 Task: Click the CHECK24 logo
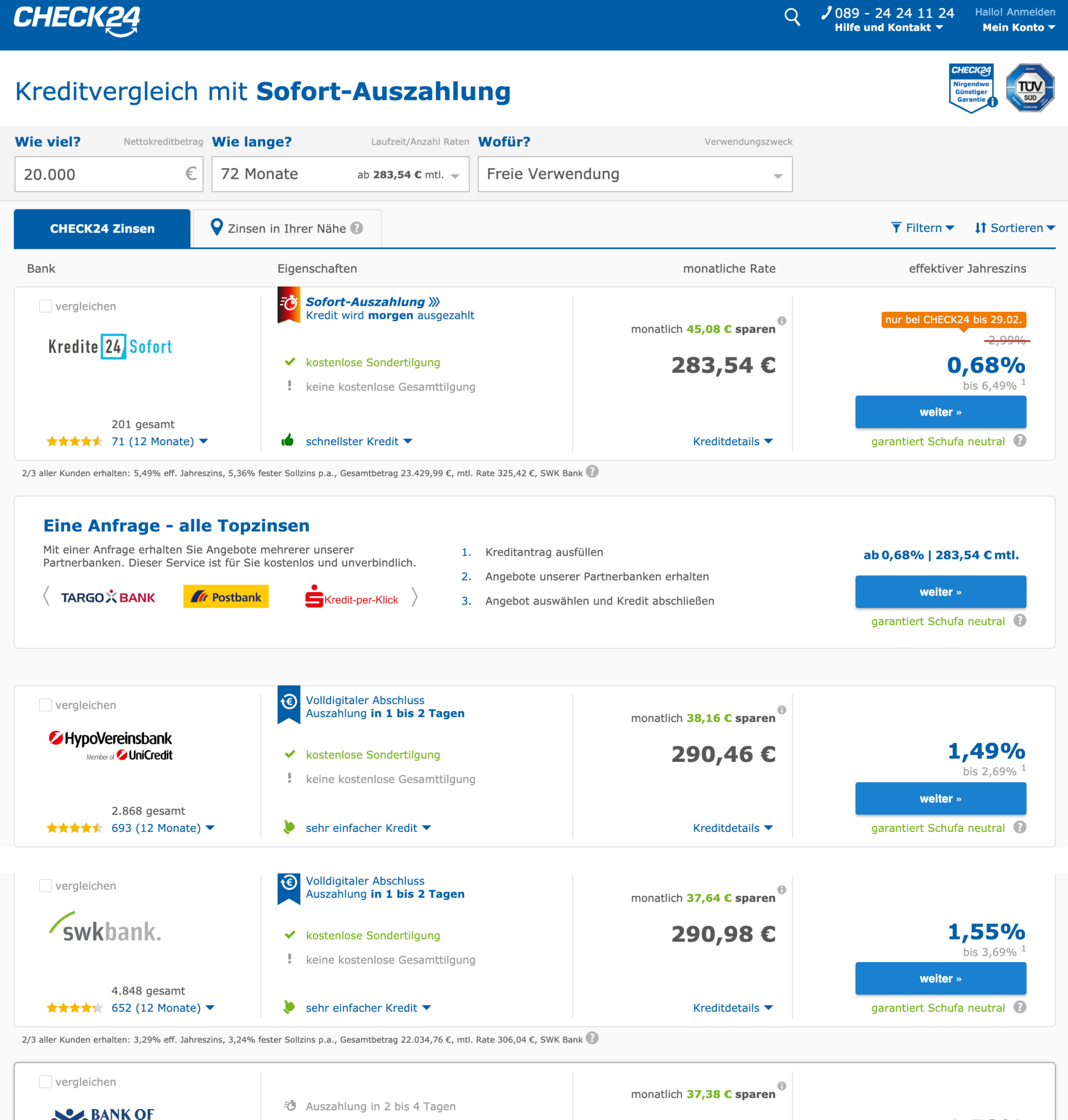click(77, 21)
